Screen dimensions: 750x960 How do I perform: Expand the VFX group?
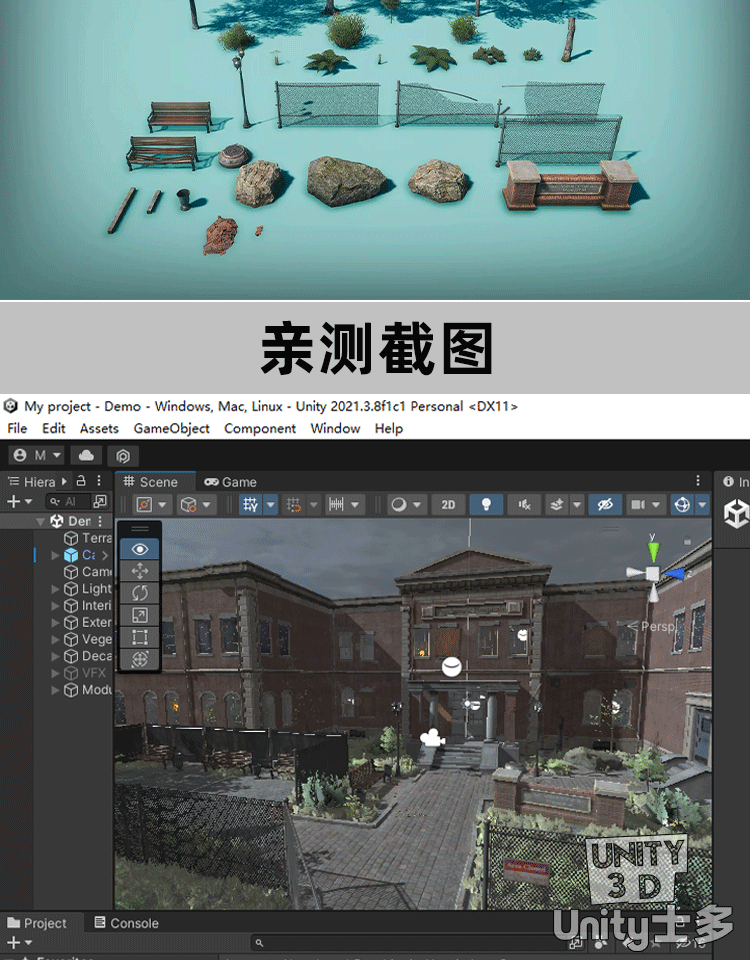(x=55, y=673)
